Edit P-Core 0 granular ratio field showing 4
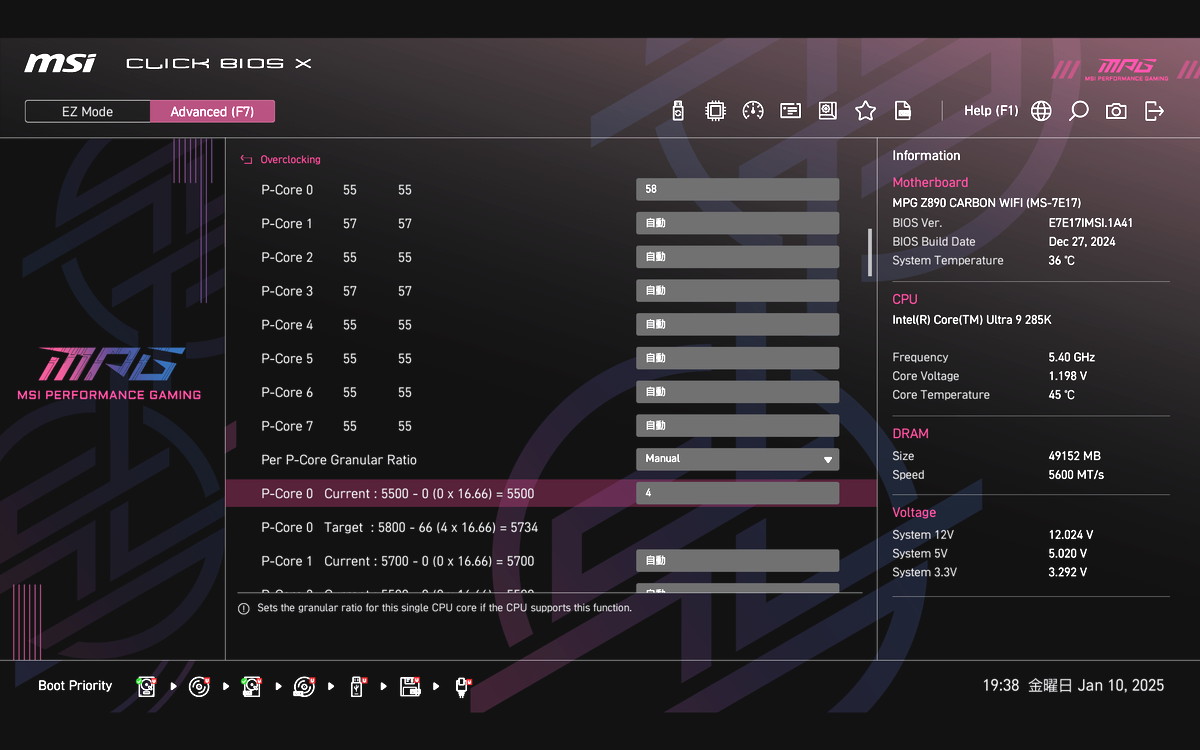 737,493
